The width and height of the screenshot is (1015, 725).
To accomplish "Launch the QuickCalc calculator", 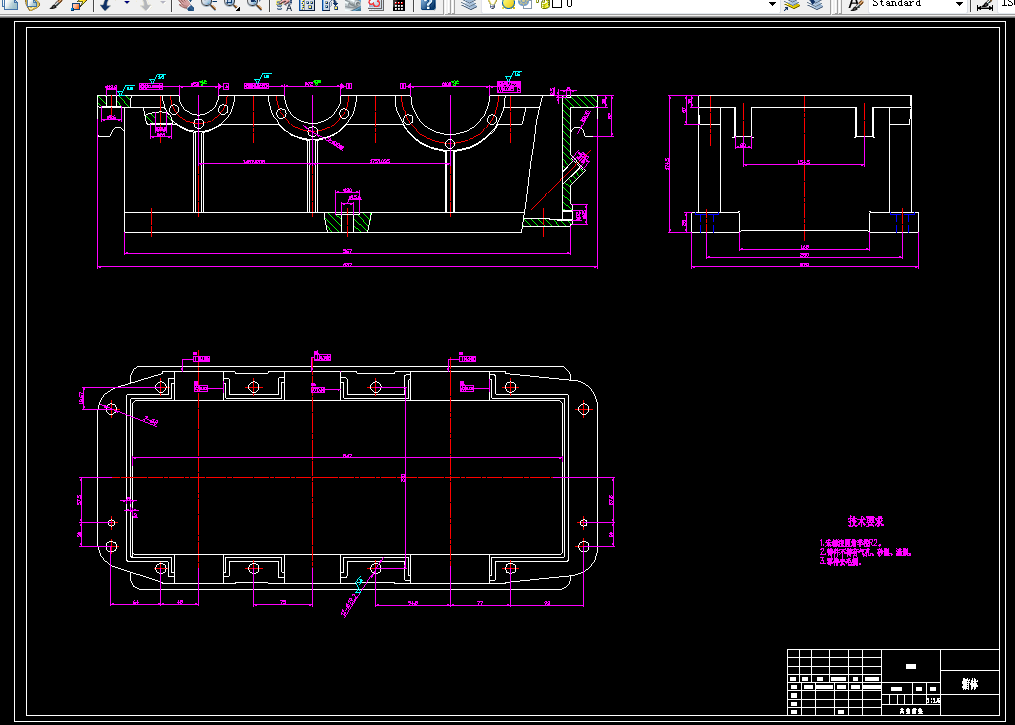I will [x=399, y=3].
